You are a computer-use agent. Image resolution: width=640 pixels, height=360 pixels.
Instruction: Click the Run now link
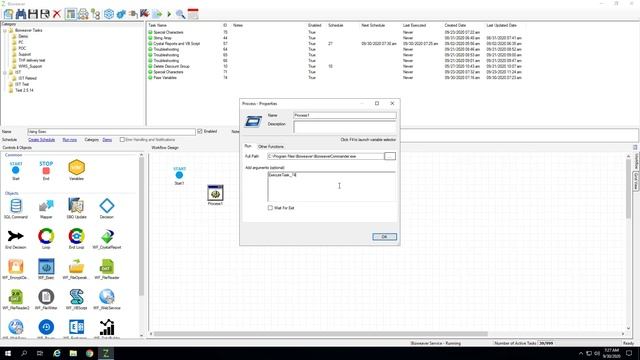click(x=70, y=140)
